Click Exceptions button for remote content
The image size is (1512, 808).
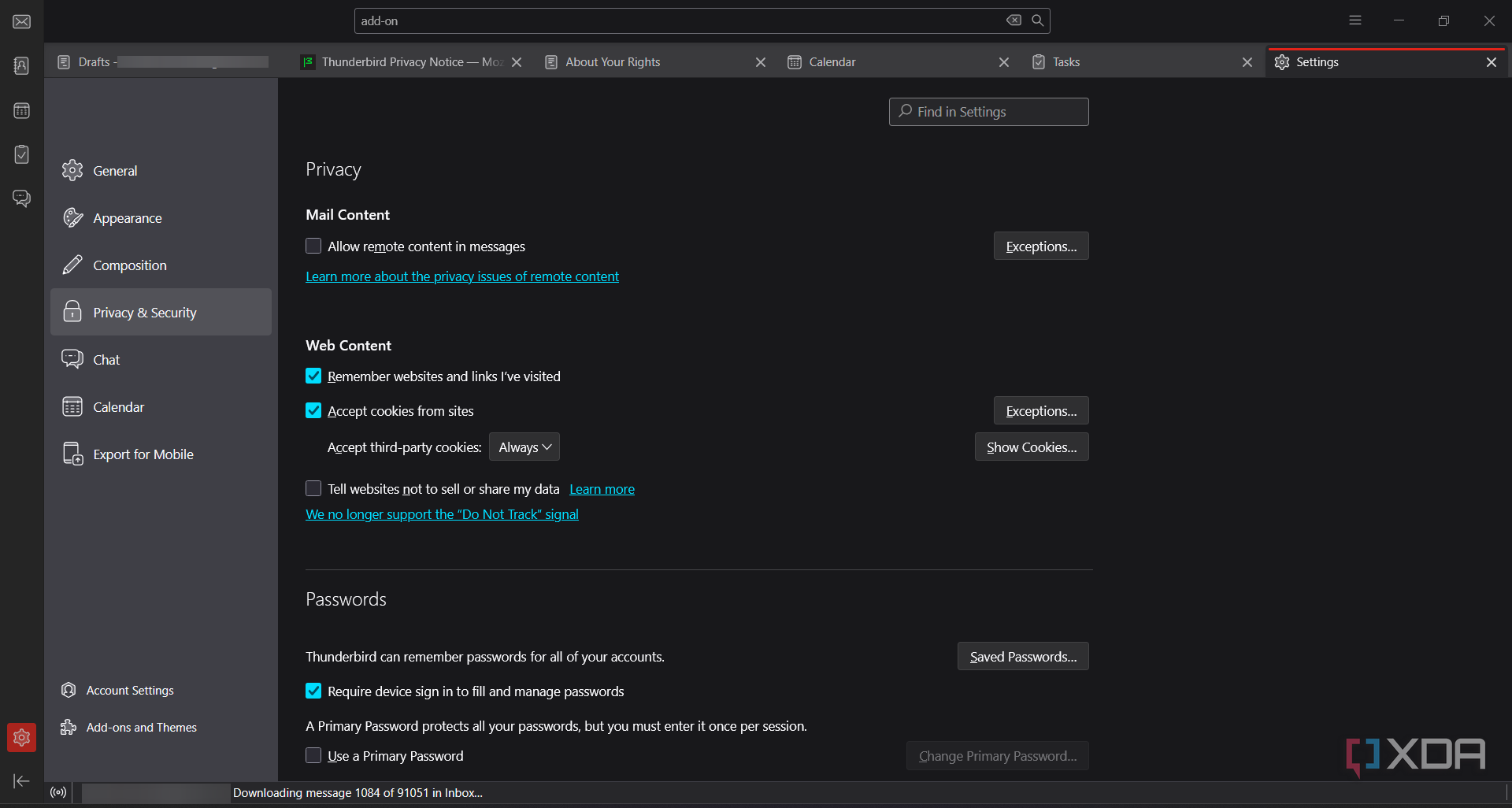tap(1041, 246)
